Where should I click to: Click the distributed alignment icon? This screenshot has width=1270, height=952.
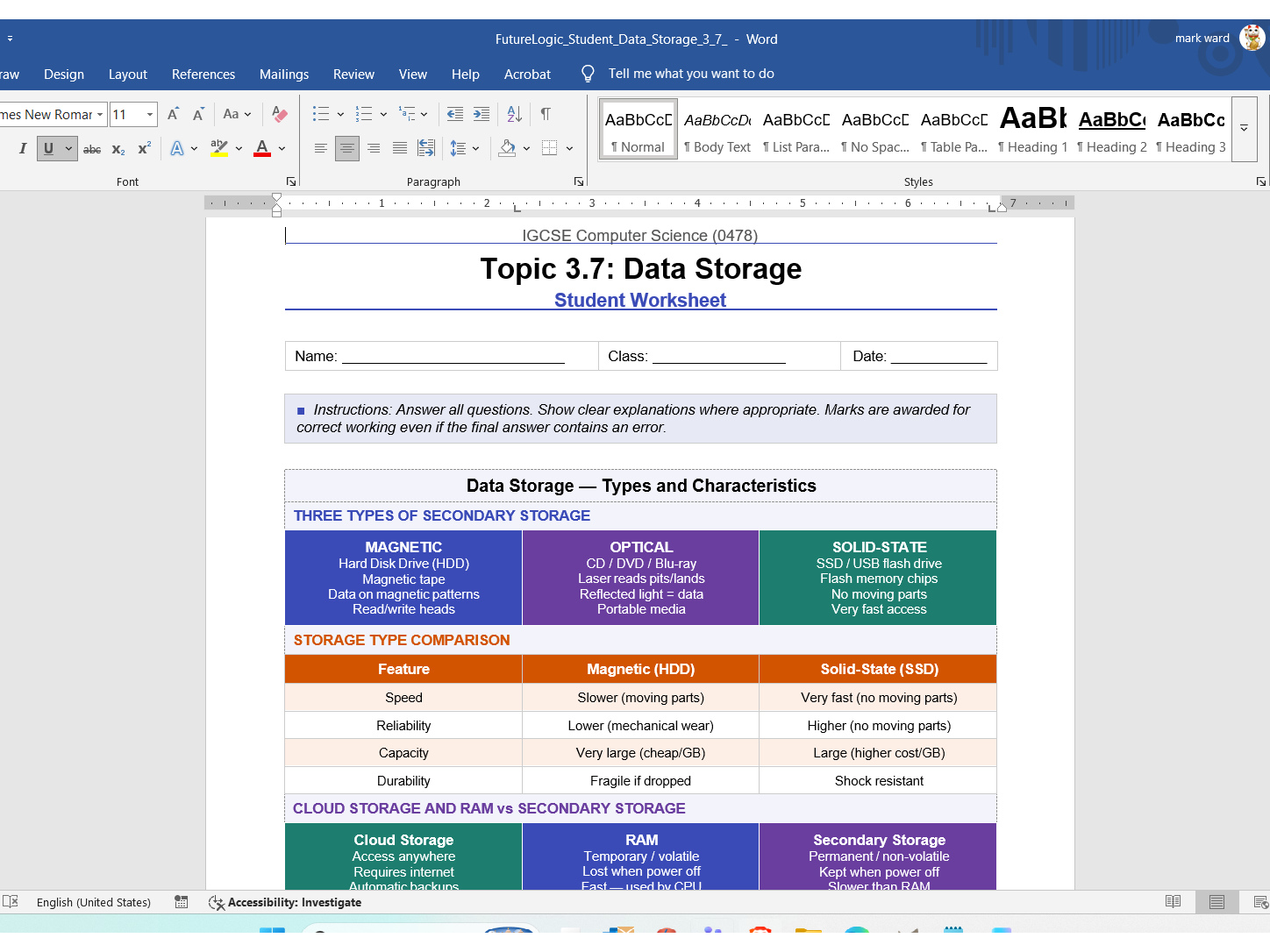pos(426,148)
